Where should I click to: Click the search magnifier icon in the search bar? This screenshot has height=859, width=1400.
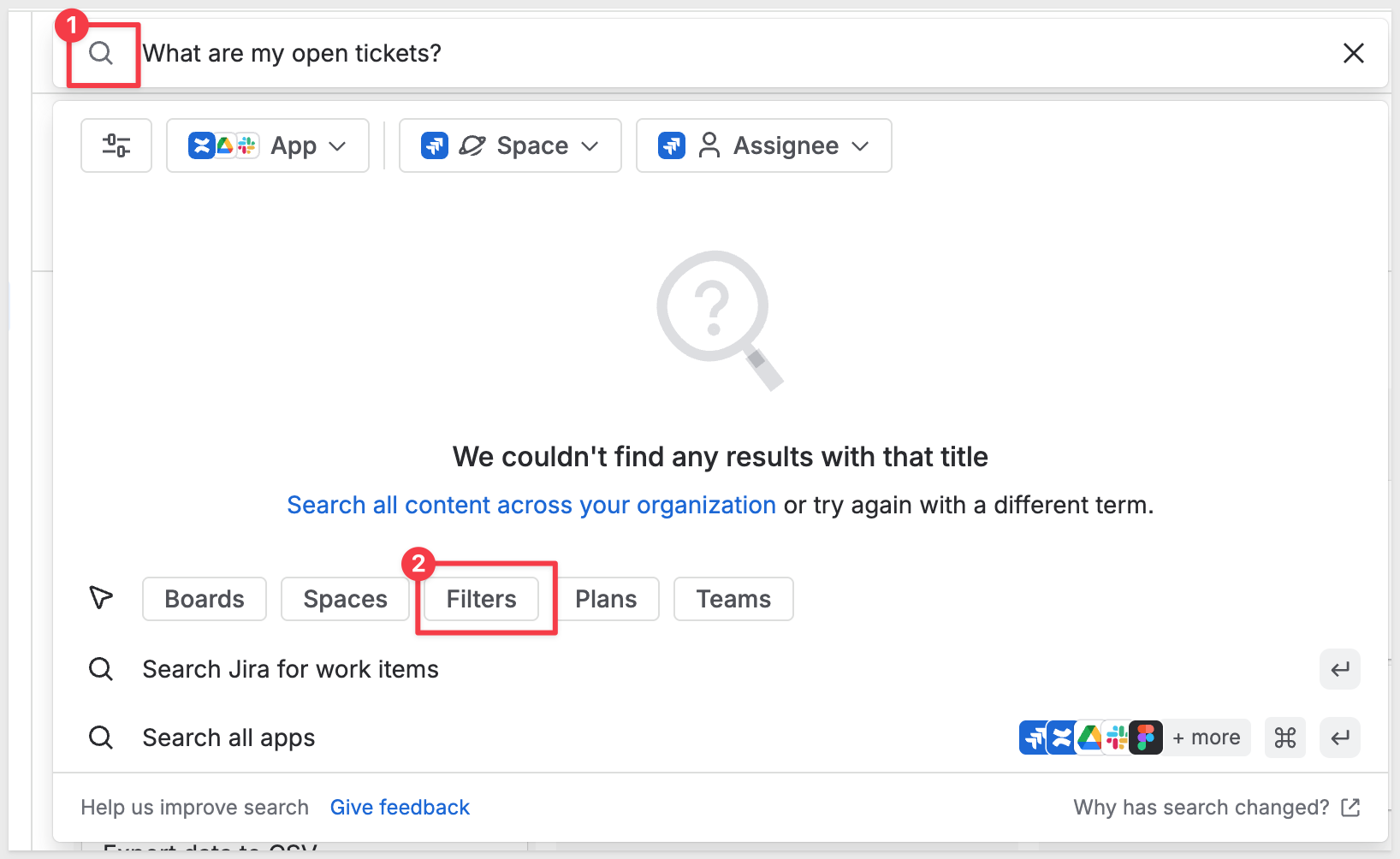pyautogui.click(x=101, y=53)
